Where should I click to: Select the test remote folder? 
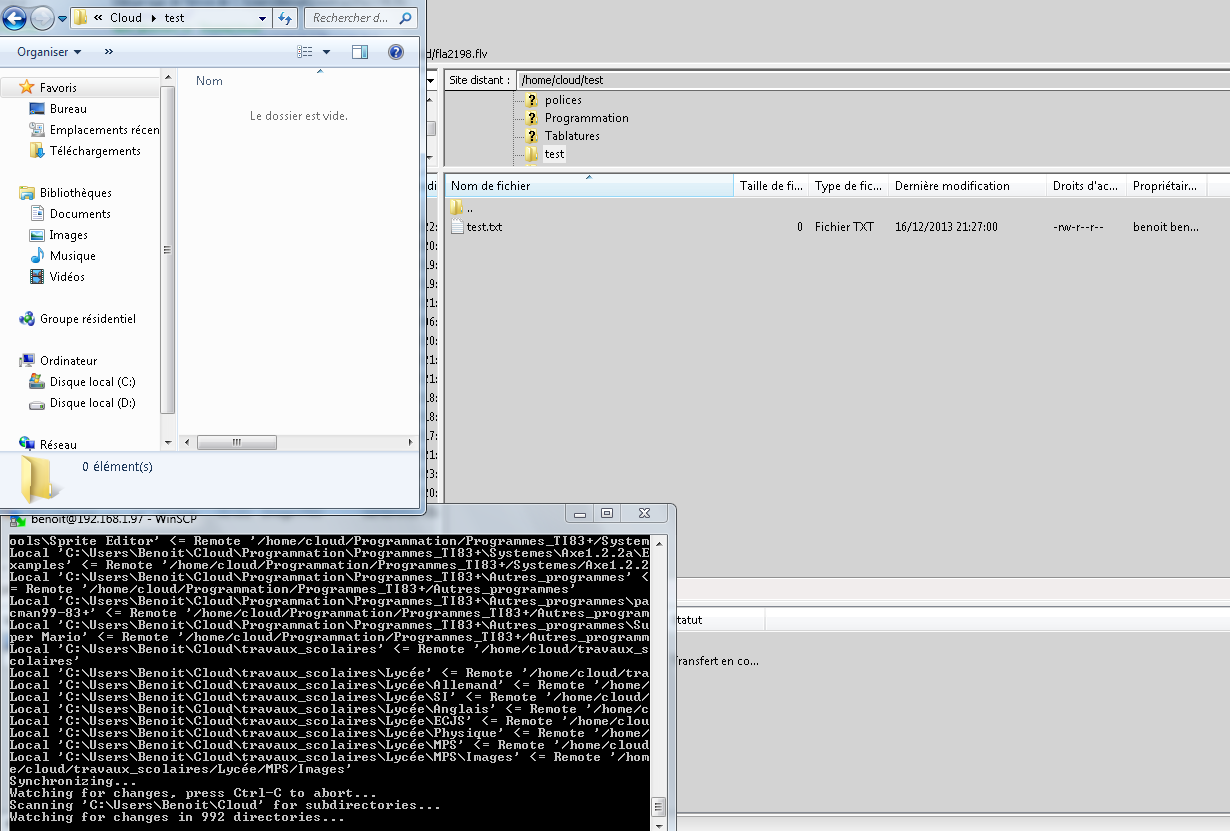click(554, 154)
